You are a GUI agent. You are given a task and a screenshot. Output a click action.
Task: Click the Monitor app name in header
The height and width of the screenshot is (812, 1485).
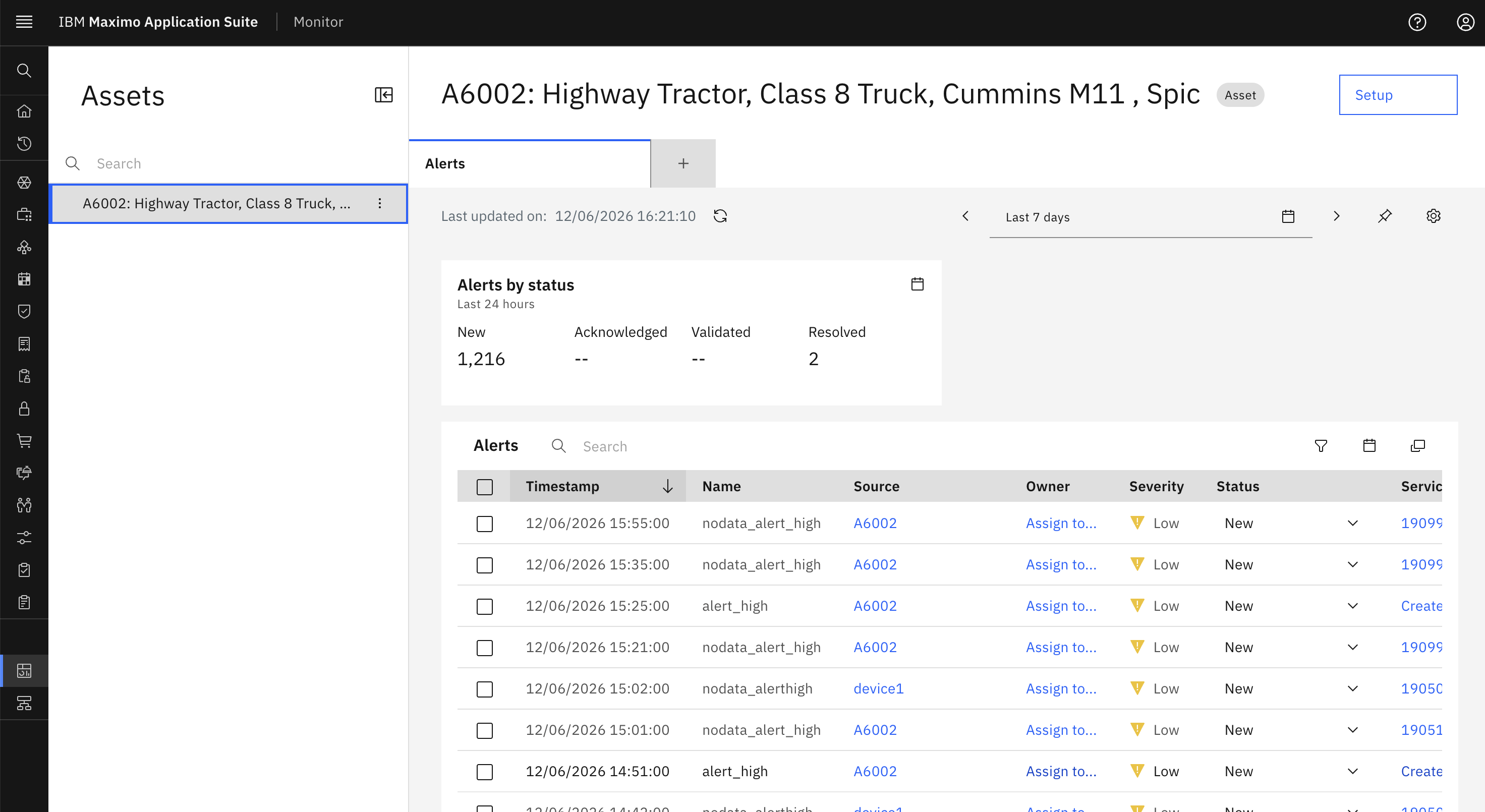click(318, 22)
